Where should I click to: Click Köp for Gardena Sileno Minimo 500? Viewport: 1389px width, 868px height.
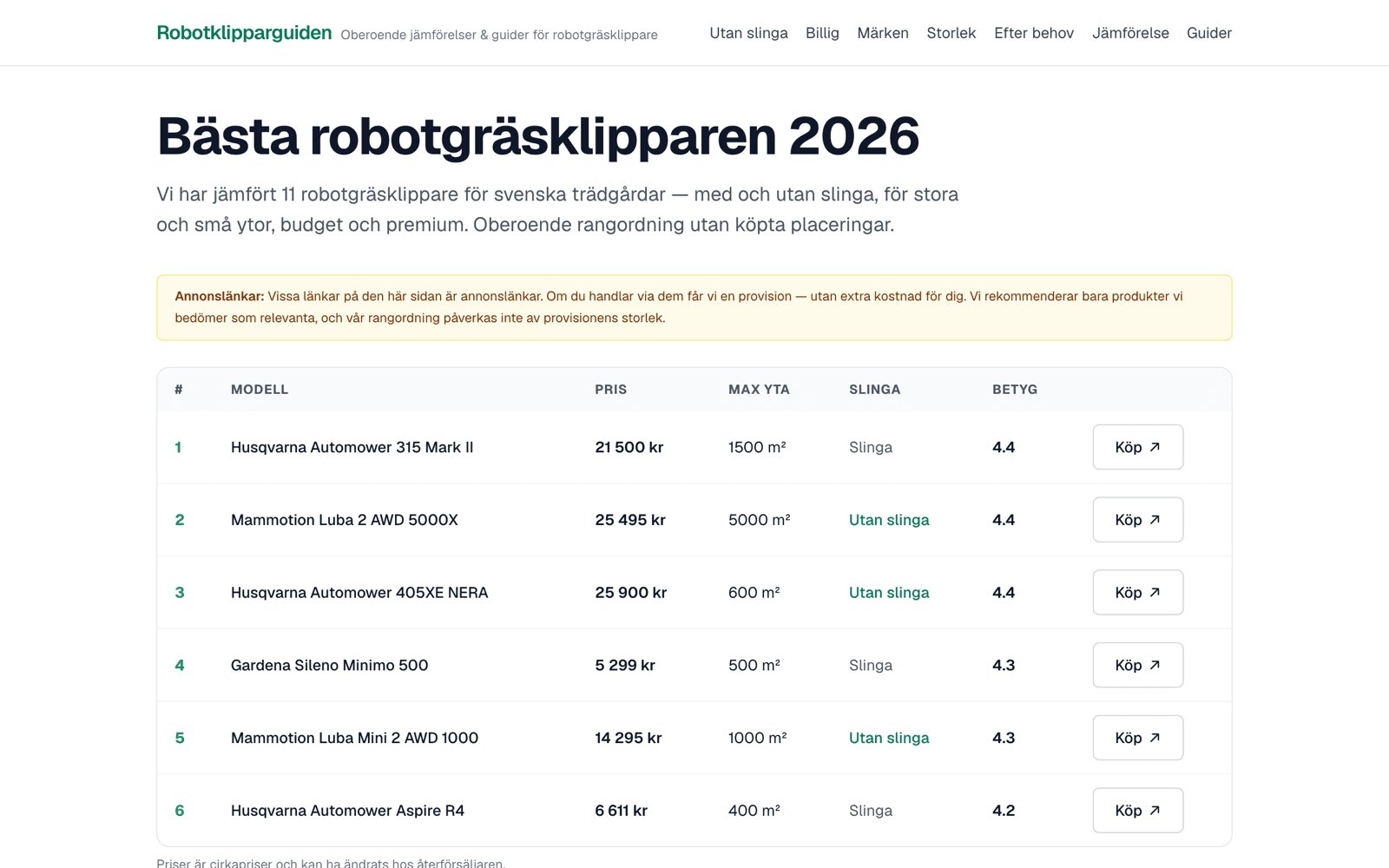click(x=1137, y=665)
